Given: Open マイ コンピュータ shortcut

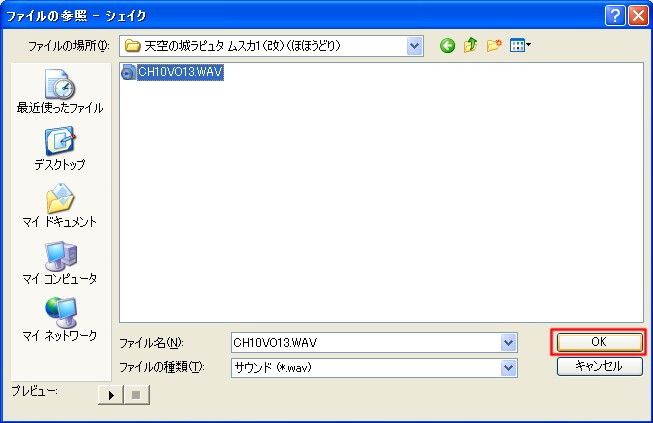Looking at the screenshot, I should coord(60,263).
